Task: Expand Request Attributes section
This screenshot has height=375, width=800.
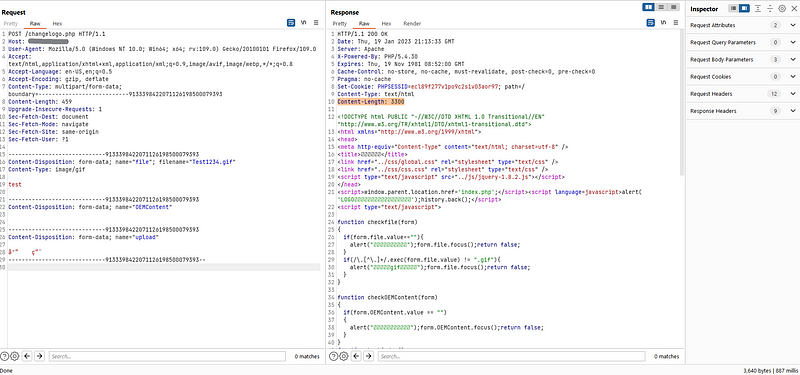Action: [792, 26]
